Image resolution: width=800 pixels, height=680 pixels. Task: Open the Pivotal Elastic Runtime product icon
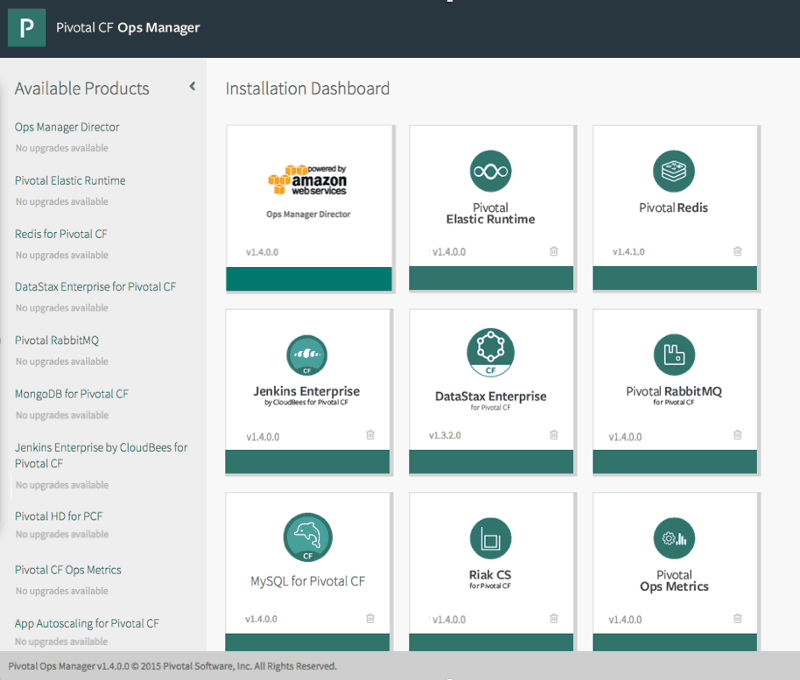(491, 170)
